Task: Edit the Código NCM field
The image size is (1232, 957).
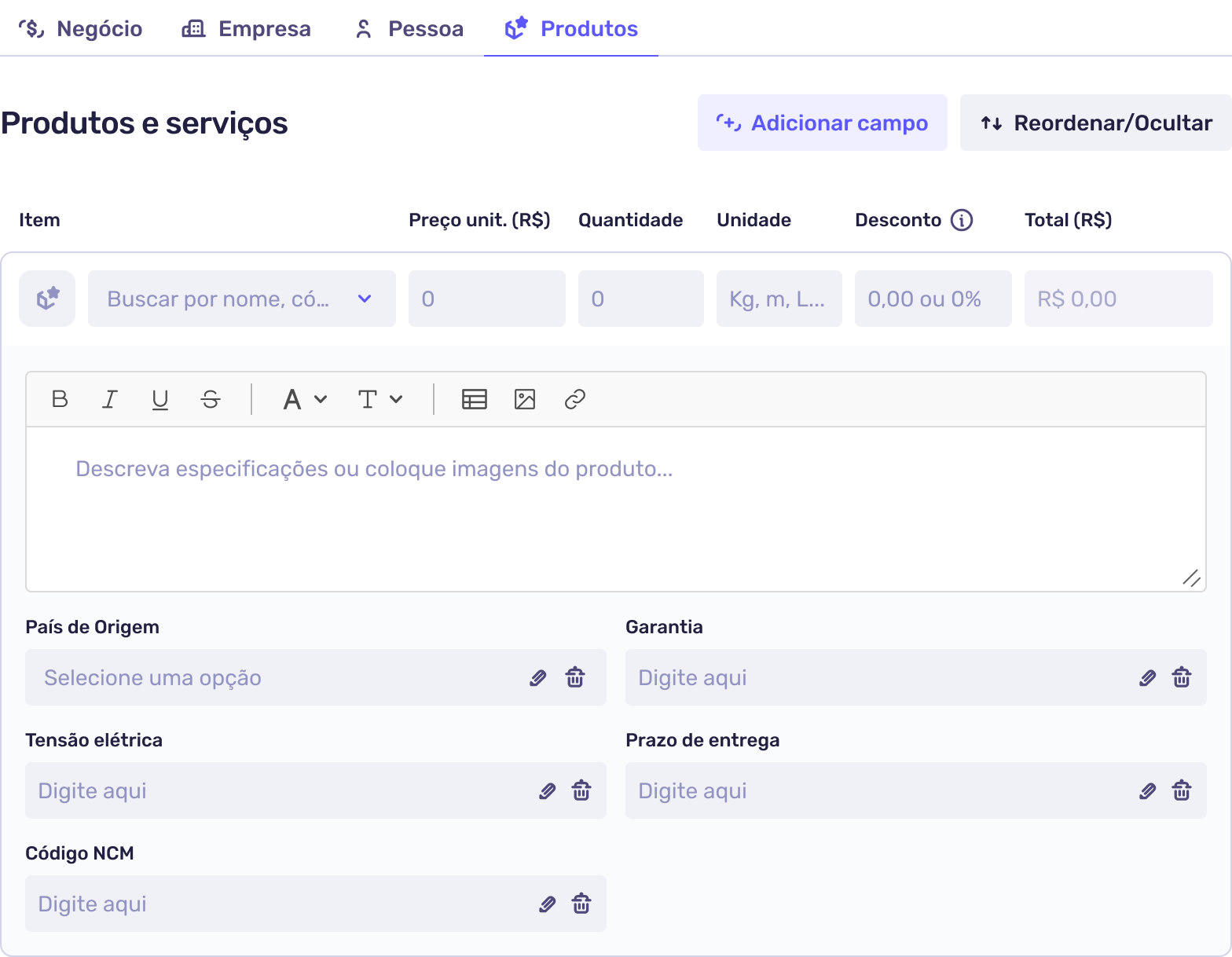Action: (548, 904)
